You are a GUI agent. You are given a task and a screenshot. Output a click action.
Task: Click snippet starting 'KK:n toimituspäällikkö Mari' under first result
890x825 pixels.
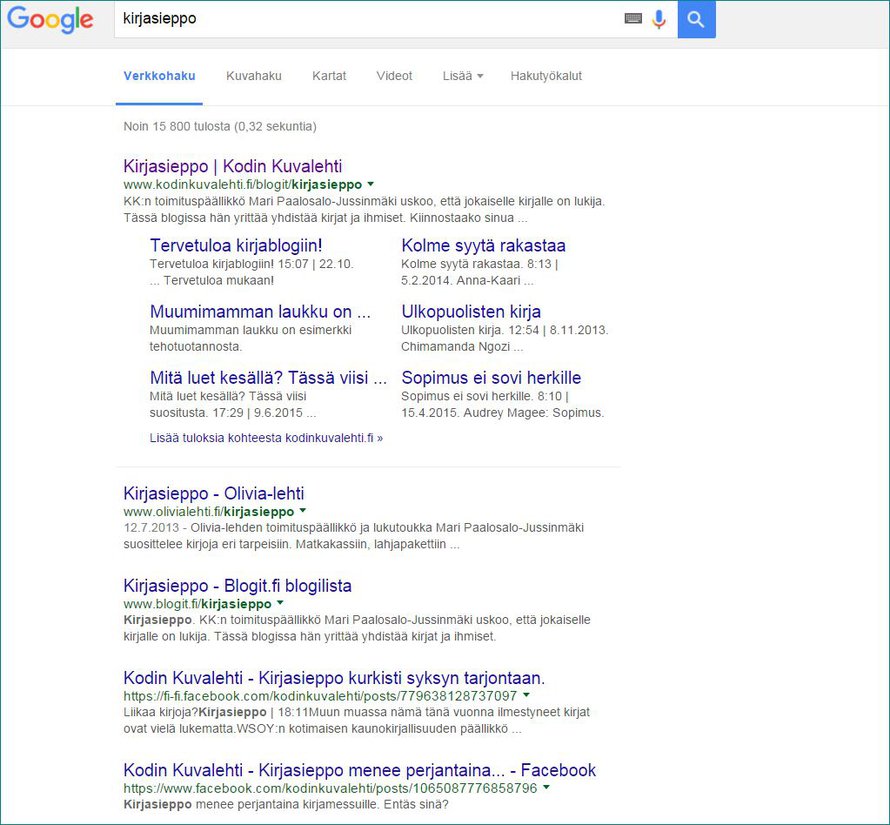pos(364,210)
